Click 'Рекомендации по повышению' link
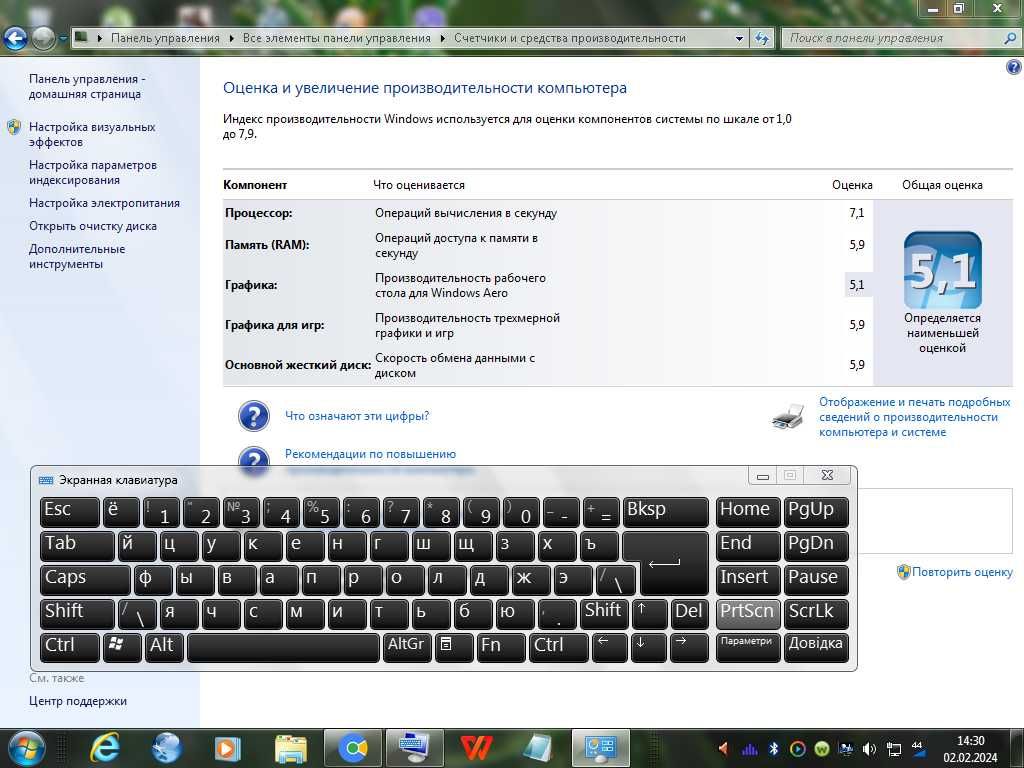1024x768 pixels. pos(370,454)
